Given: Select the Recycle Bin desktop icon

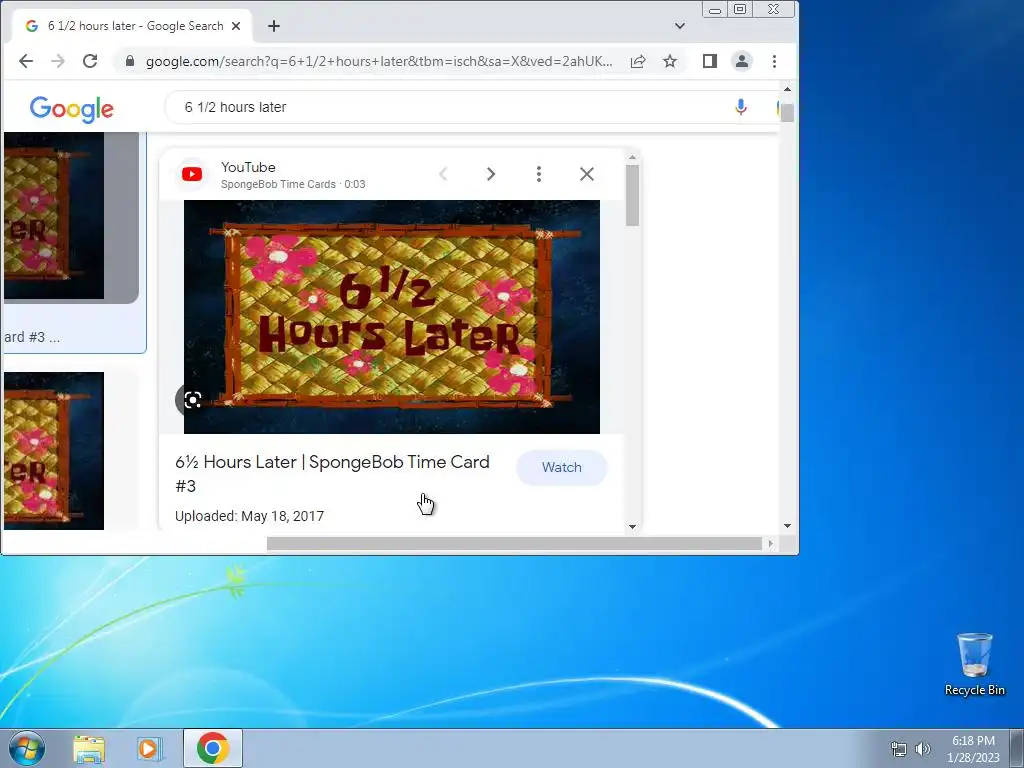Looking at the screenshot, I should pyautogui.click(x=974, y=665).
